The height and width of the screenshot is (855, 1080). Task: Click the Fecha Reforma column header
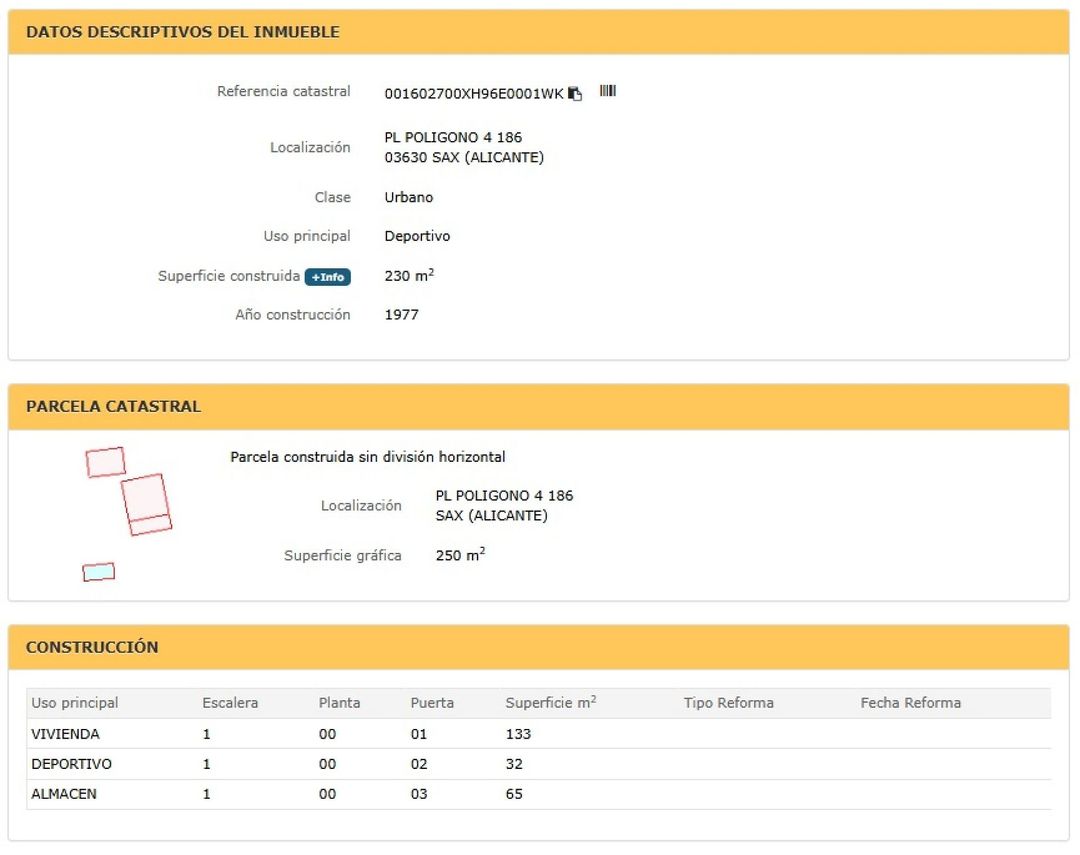coord(911,703)
